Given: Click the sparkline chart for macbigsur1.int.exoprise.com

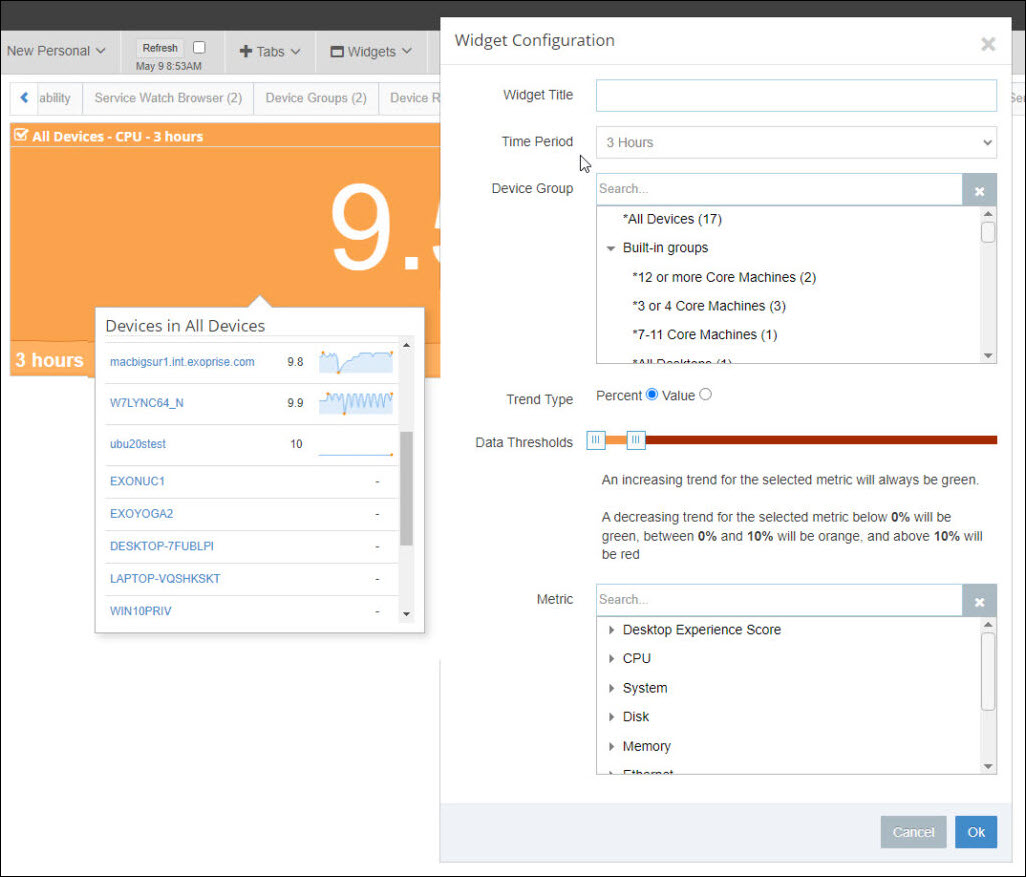Looking at the screenshot, I should pos(356,362).
